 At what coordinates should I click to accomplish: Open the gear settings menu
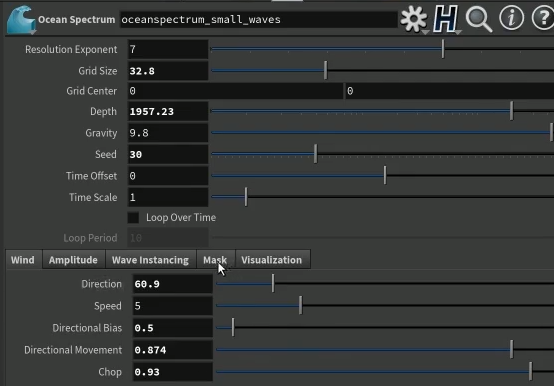pyautogui.click(x=413, y=19)
